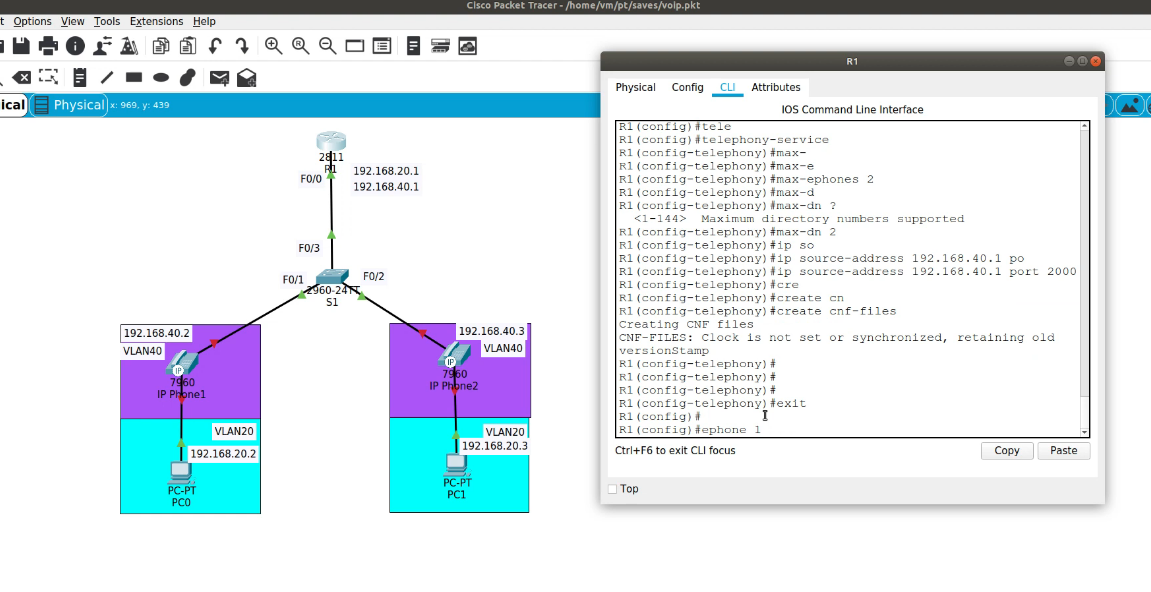Screen dimensions: 1151x592
Task: Open the Options menu
Action: click(32, 21)
